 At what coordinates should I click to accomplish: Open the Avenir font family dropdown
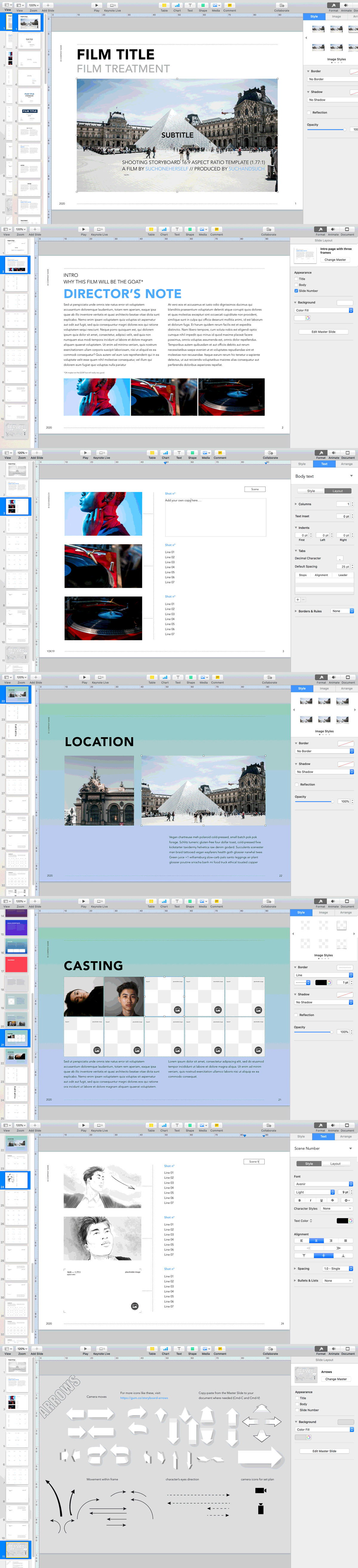[323, 1184]
